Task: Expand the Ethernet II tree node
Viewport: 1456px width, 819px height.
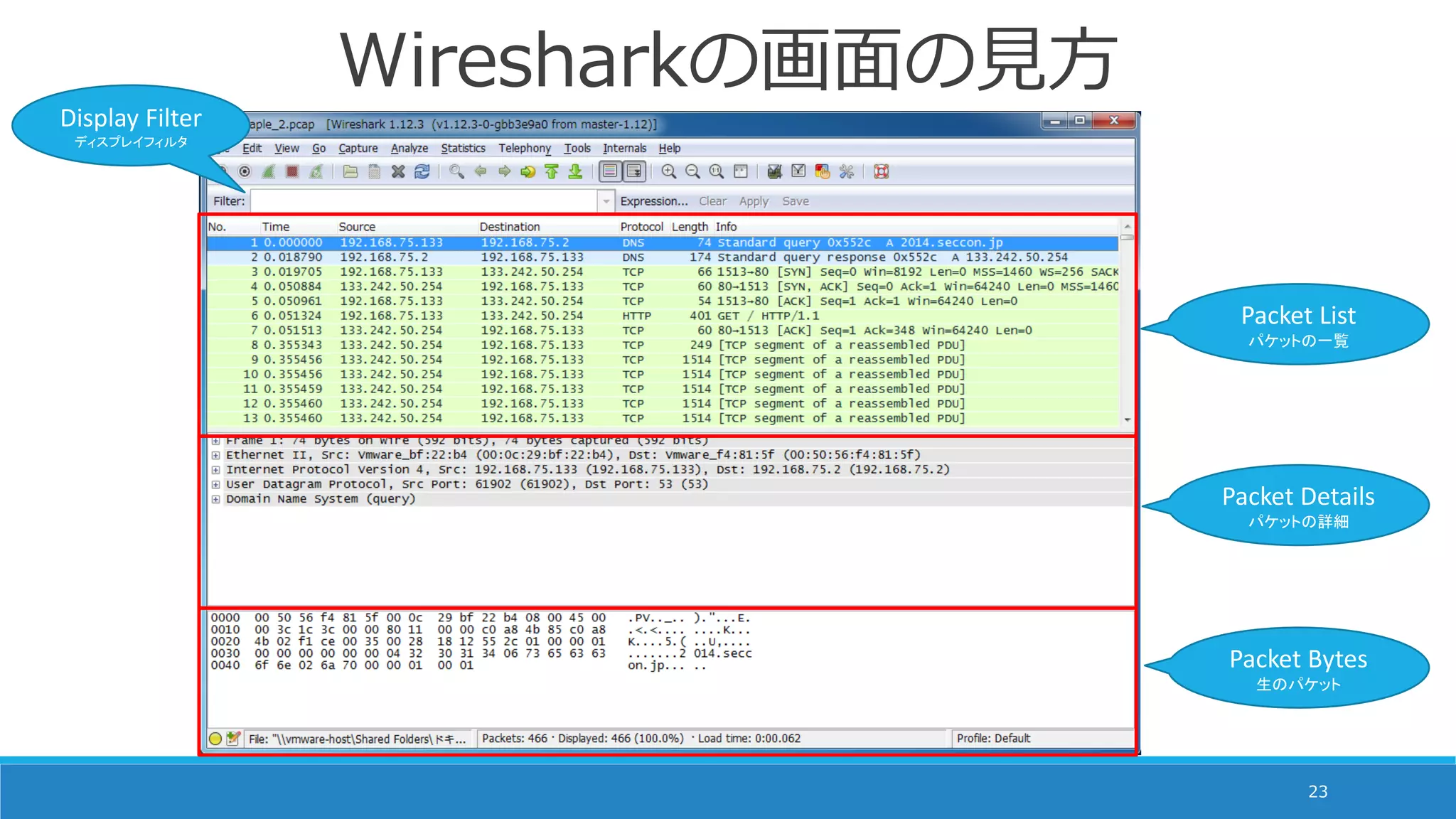Action: point(215,455)
